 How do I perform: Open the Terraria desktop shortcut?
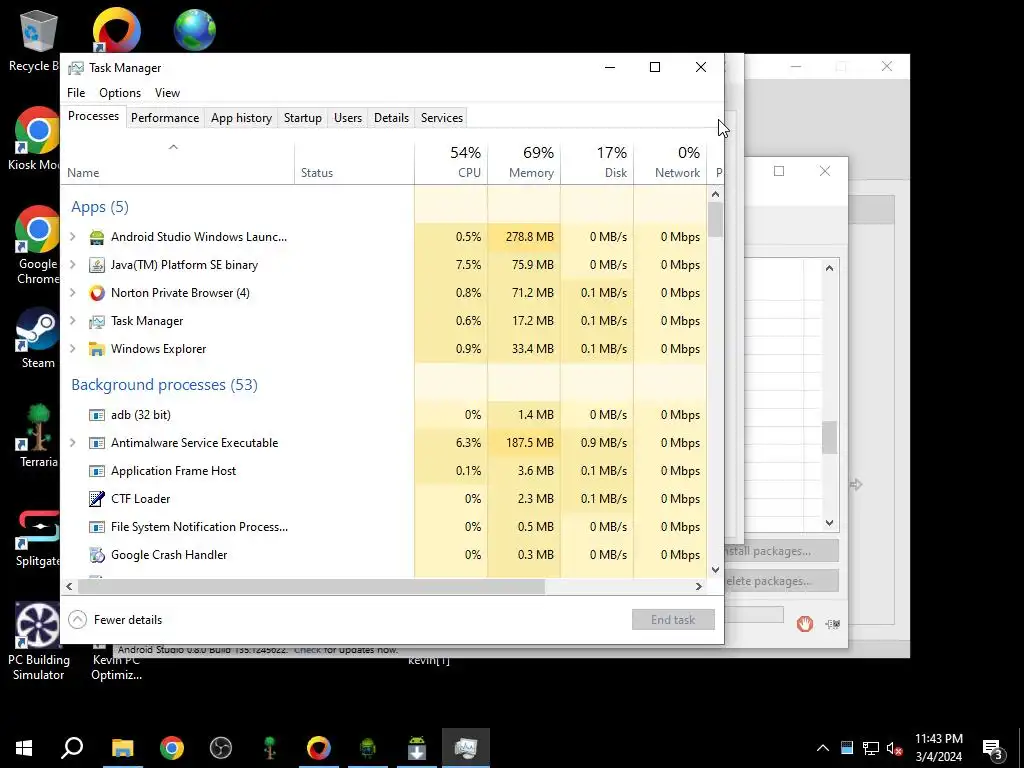click(x=37, y=436)
